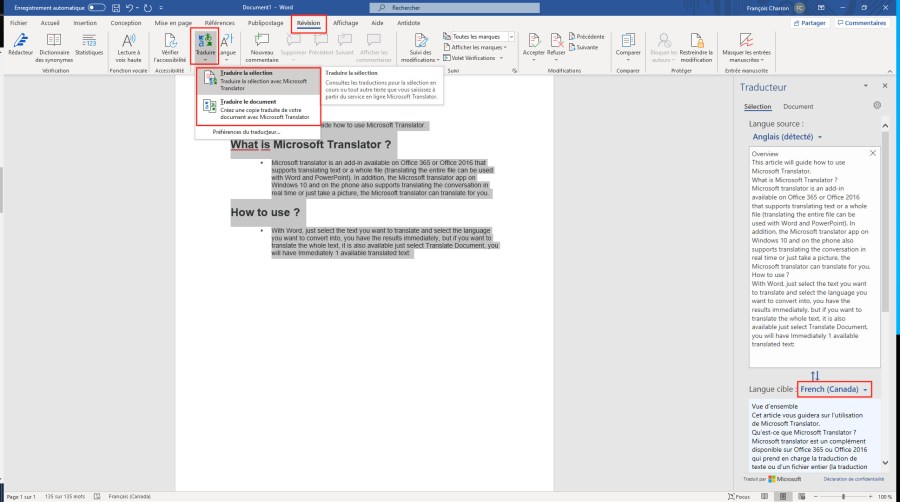
Task: Expand the French (Canada) target language dropdown
Action: (x=834, y=388)
